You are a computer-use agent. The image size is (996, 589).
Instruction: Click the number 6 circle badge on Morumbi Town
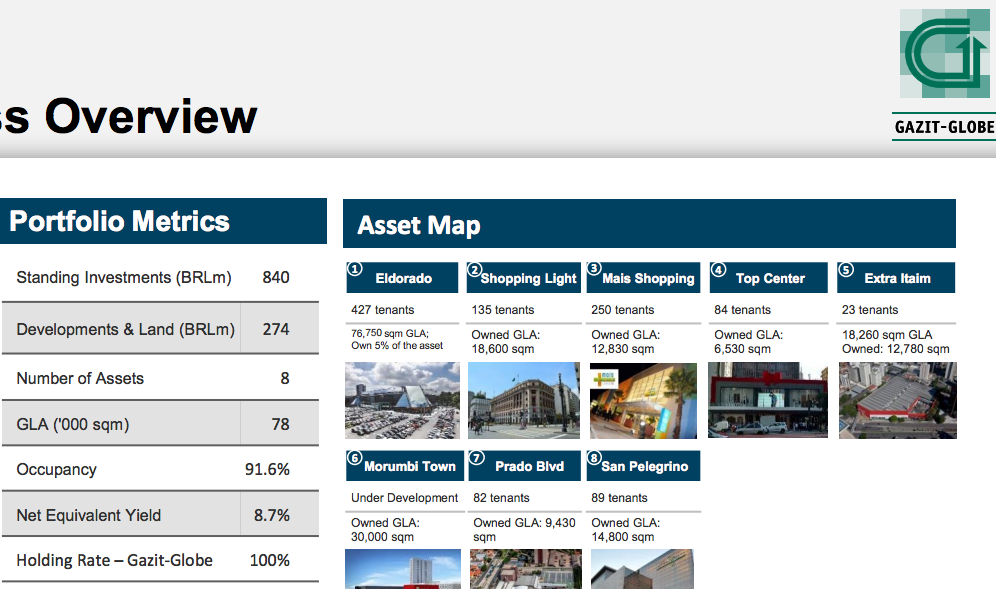pyautogui.click(x=354, y=458)
